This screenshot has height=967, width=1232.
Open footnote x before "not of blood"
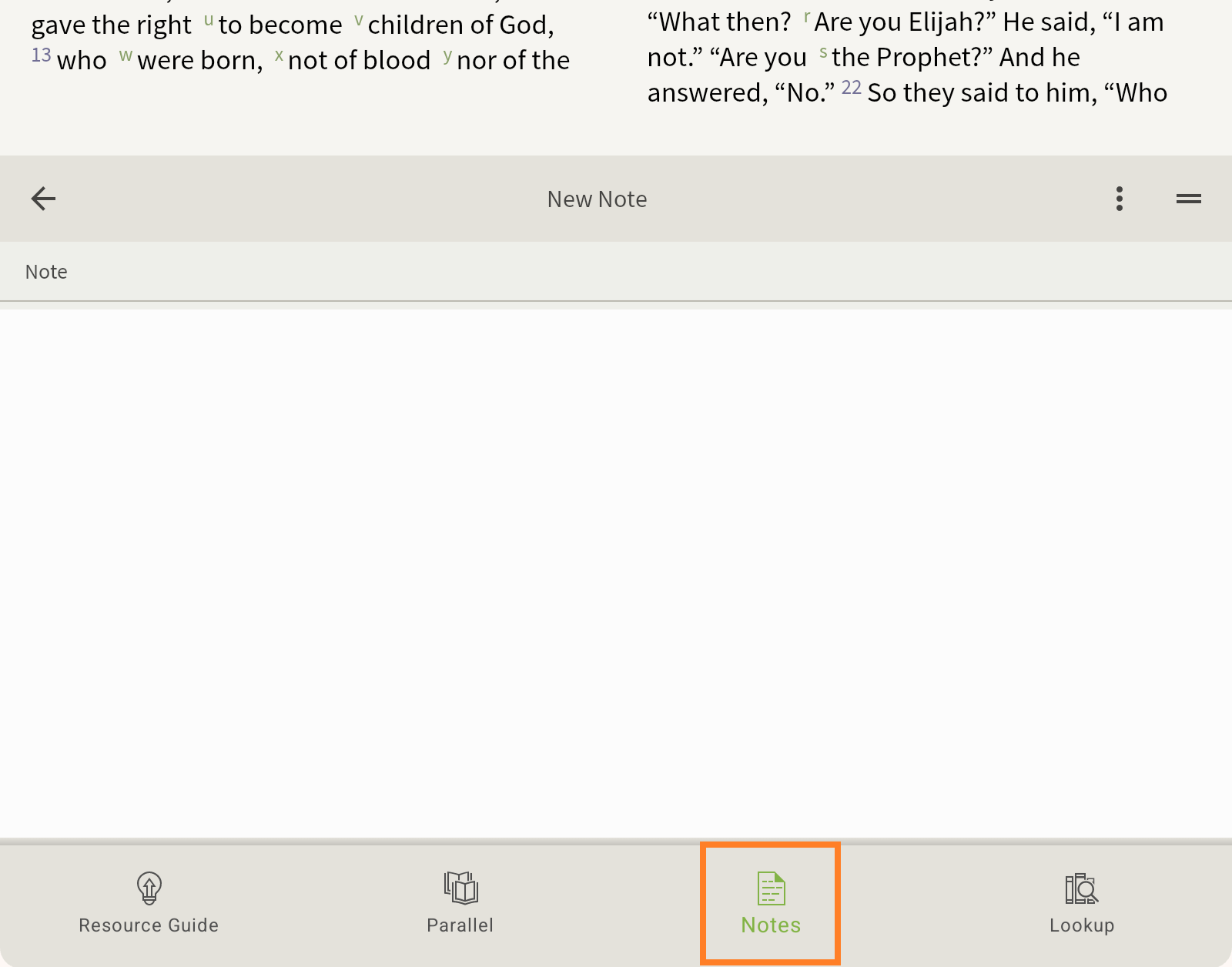point(279,55)
